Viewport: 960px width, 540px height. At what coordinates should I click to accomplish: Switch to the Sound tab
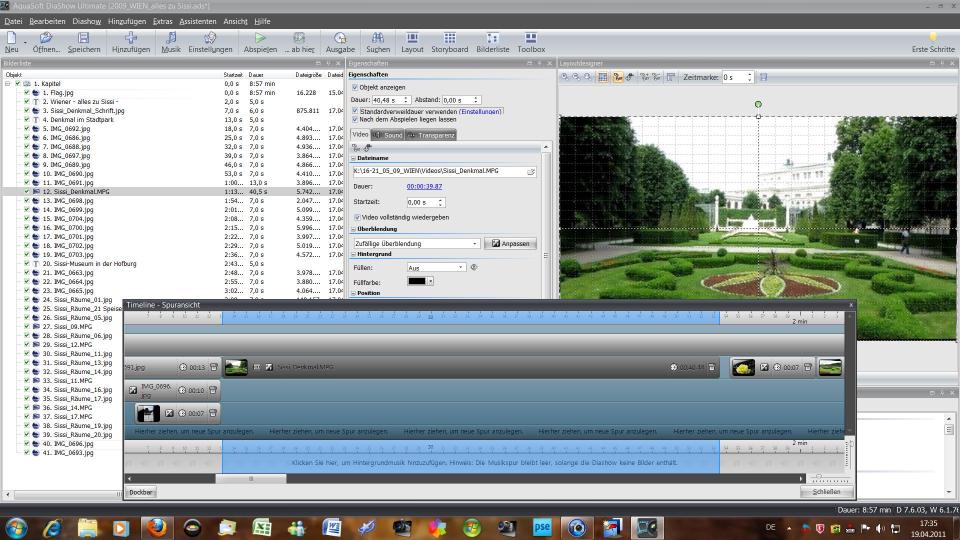click(x=387, y=135)
